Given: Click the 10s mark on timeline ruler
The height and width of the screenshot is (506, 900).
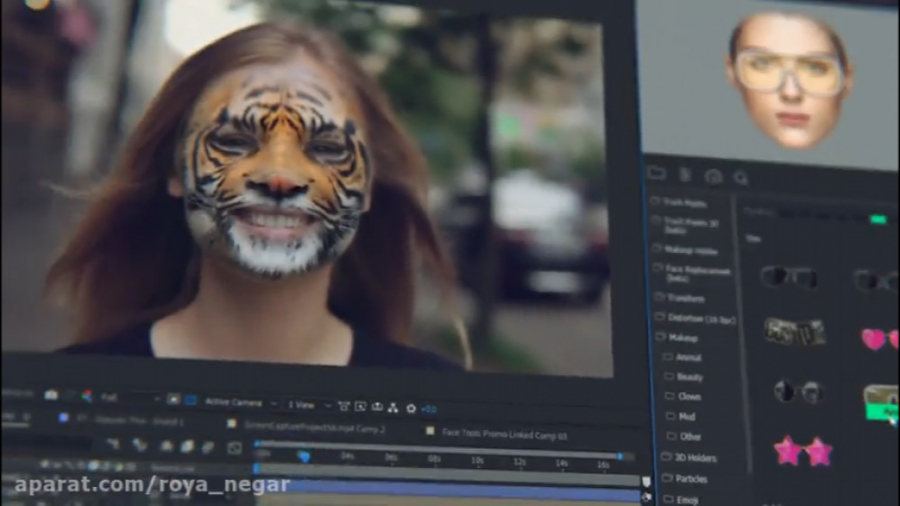Looking at the screenshot, I should pyautogui.click(x=477, y=461).
